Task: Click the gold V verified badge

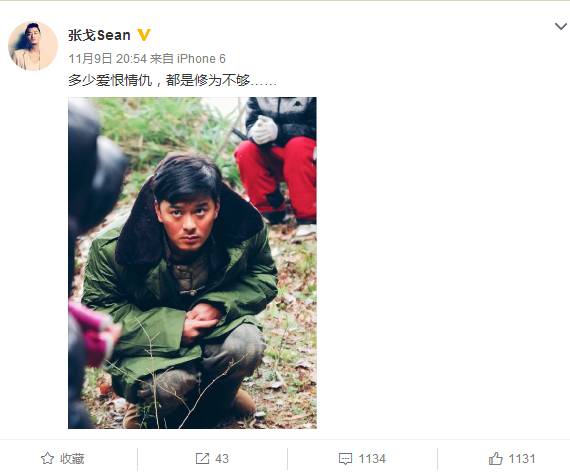Action: tap(144, 35)
